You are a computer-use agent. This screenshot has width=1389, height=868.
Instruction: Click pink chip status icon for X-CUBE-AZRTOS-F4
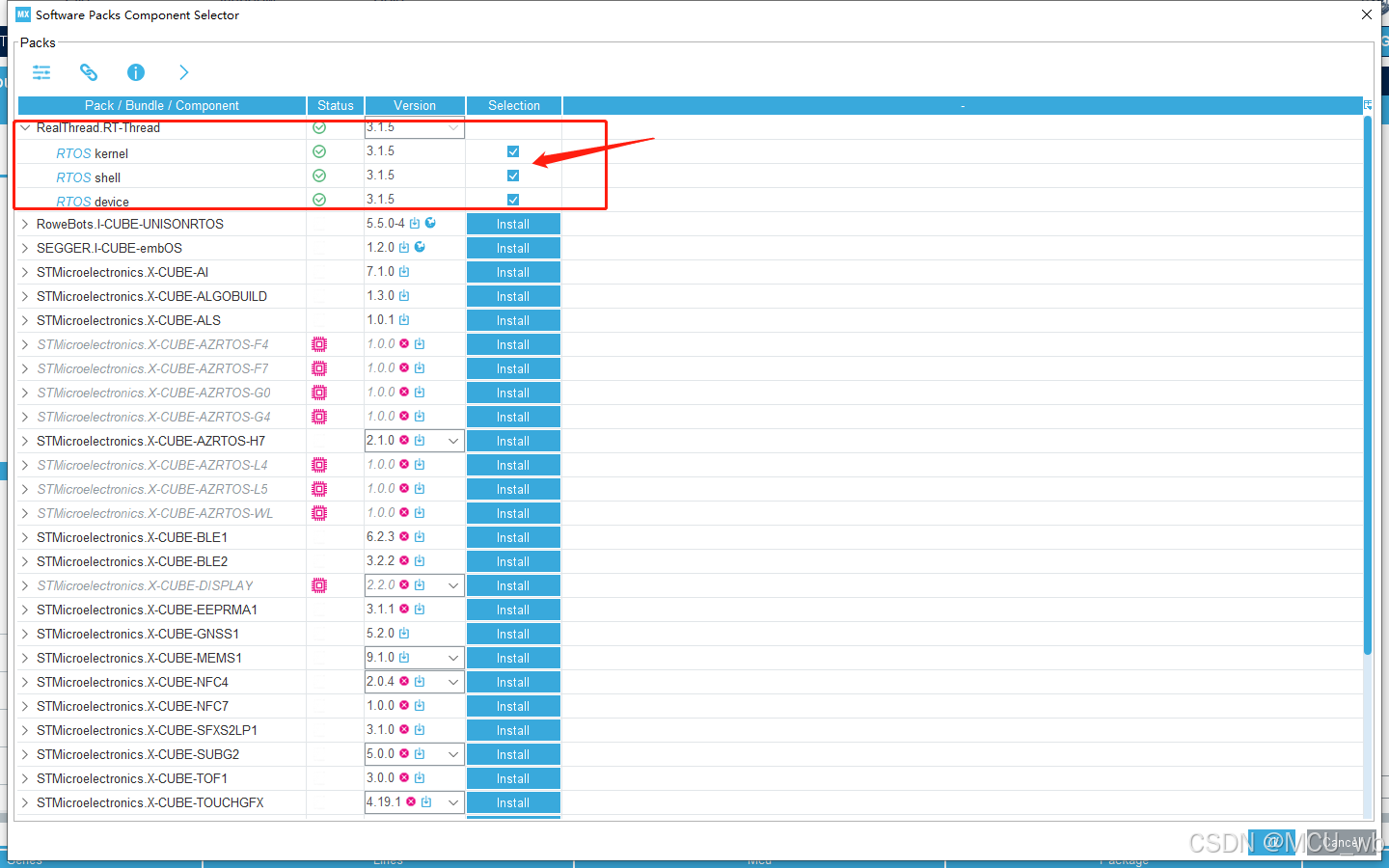pyautogui.click(x=319, y=344)
